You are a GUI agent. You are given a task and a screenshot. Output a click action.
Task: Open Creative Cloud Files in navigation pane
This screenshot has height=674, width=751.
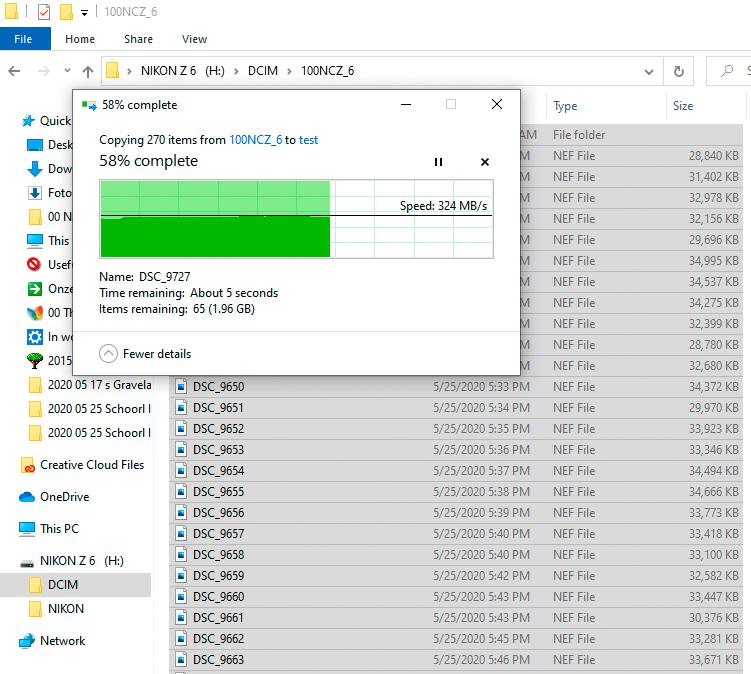(82, 465)
